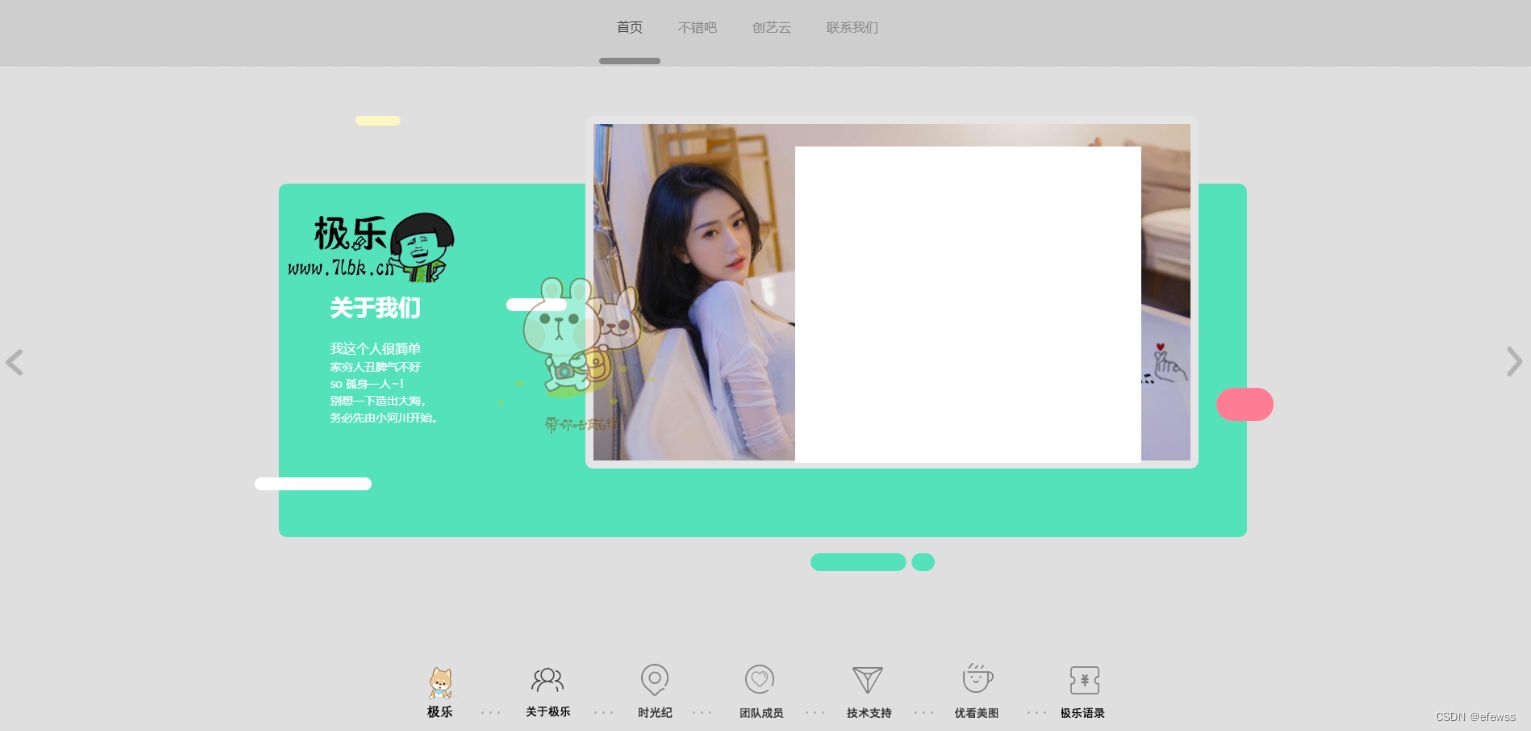Viewport: 1531px width, 731px height.
Task: Navigate to 创艺云 in the top menu
Action: (771, 27)
